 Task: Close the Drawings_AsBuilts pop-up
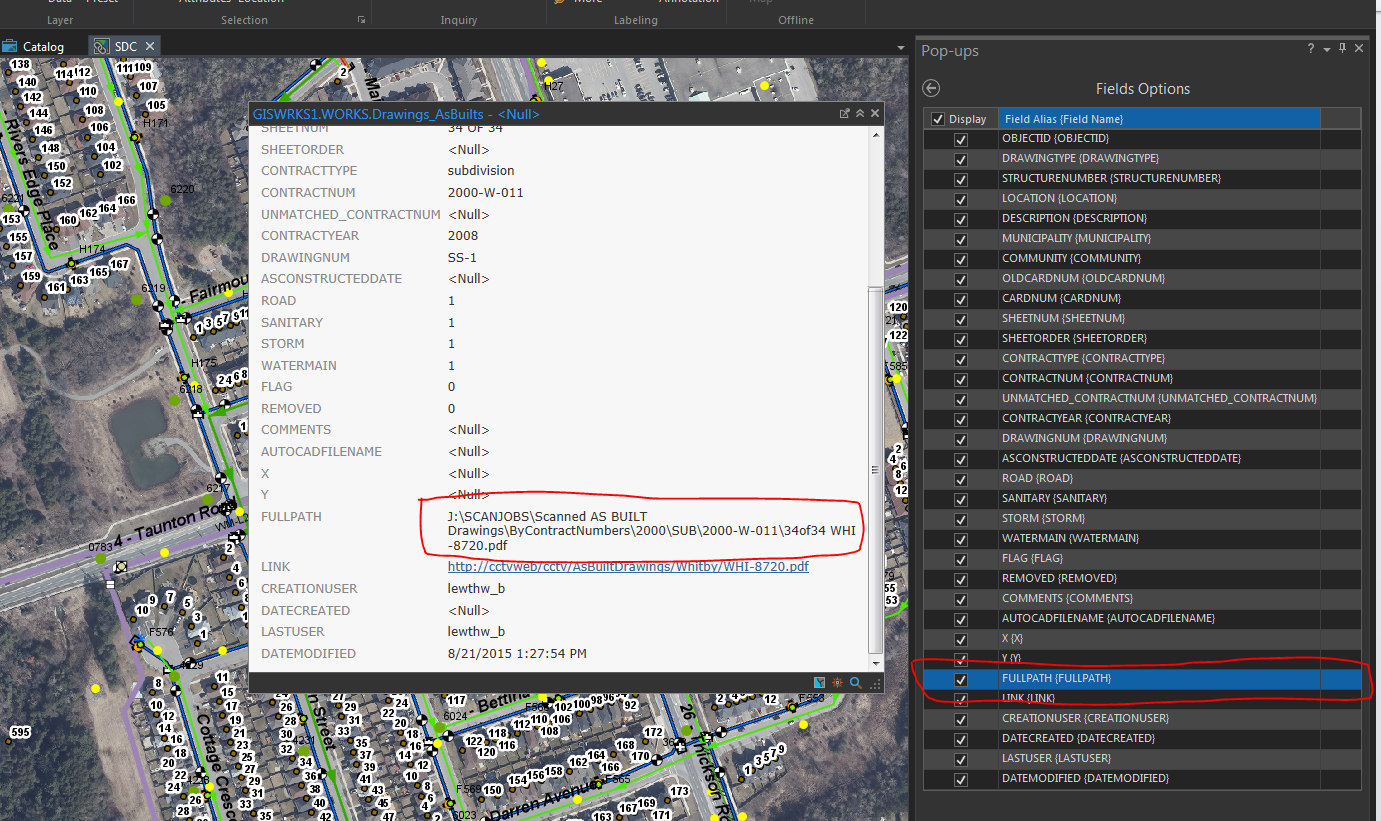pos(875,114)
